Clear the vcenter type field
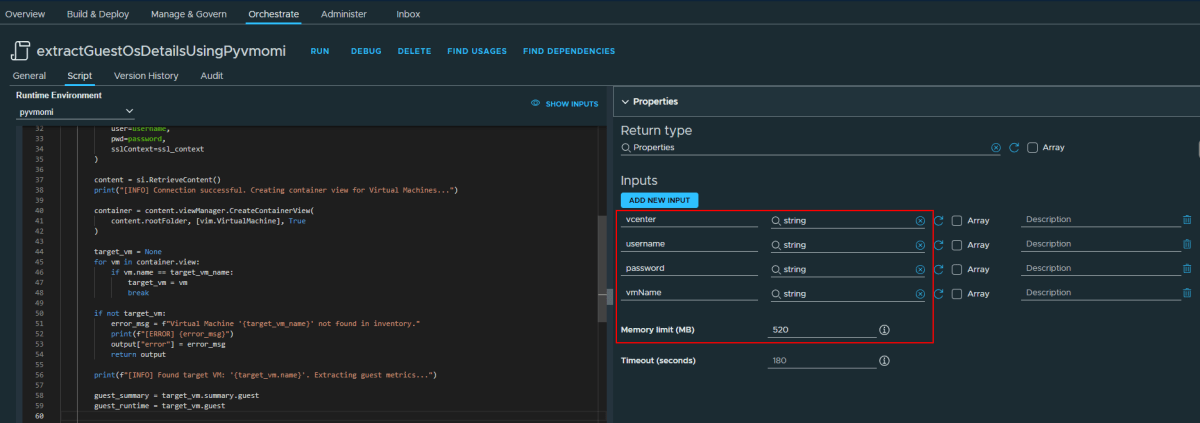This screenshot has width=1200, height=423. pyautogui.click(x=920, y=220)
